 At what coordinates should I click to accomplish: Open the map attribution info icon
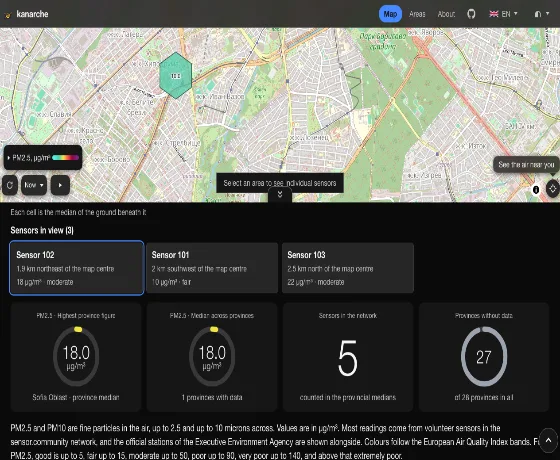[x=536, y=190]
